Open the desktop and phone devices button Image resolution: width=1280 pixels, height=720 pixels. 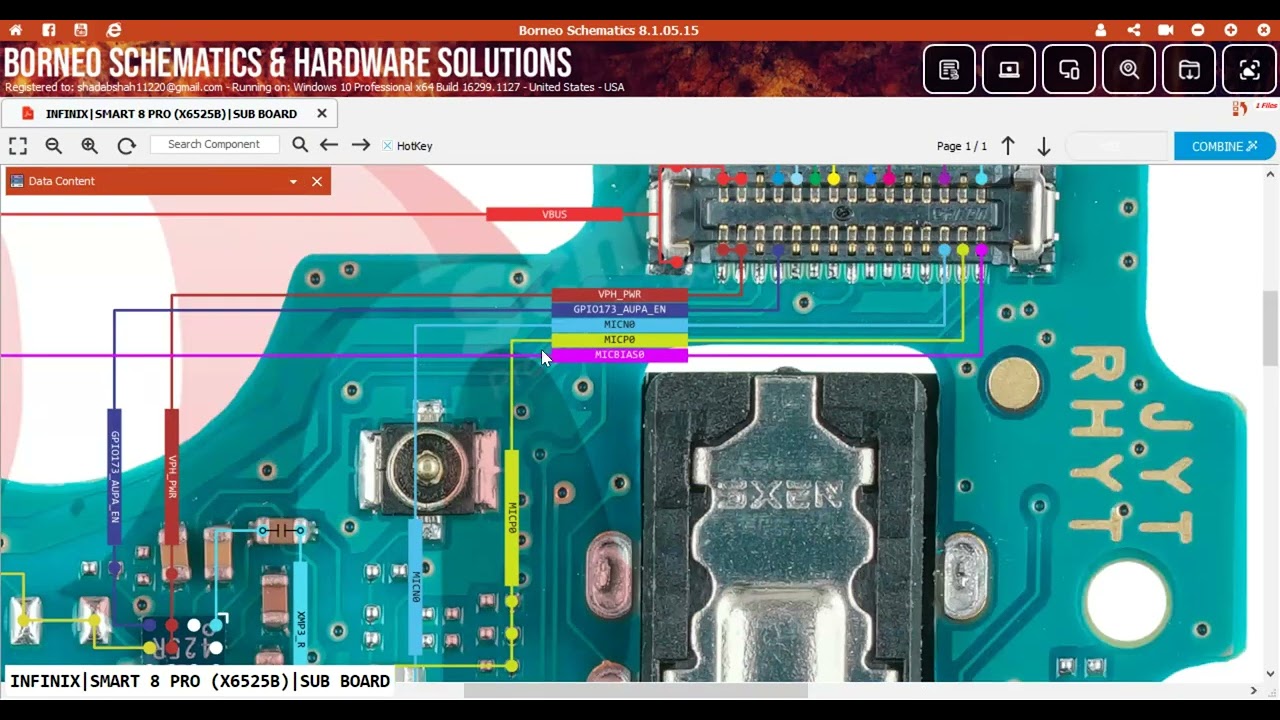coord(1069,69)
